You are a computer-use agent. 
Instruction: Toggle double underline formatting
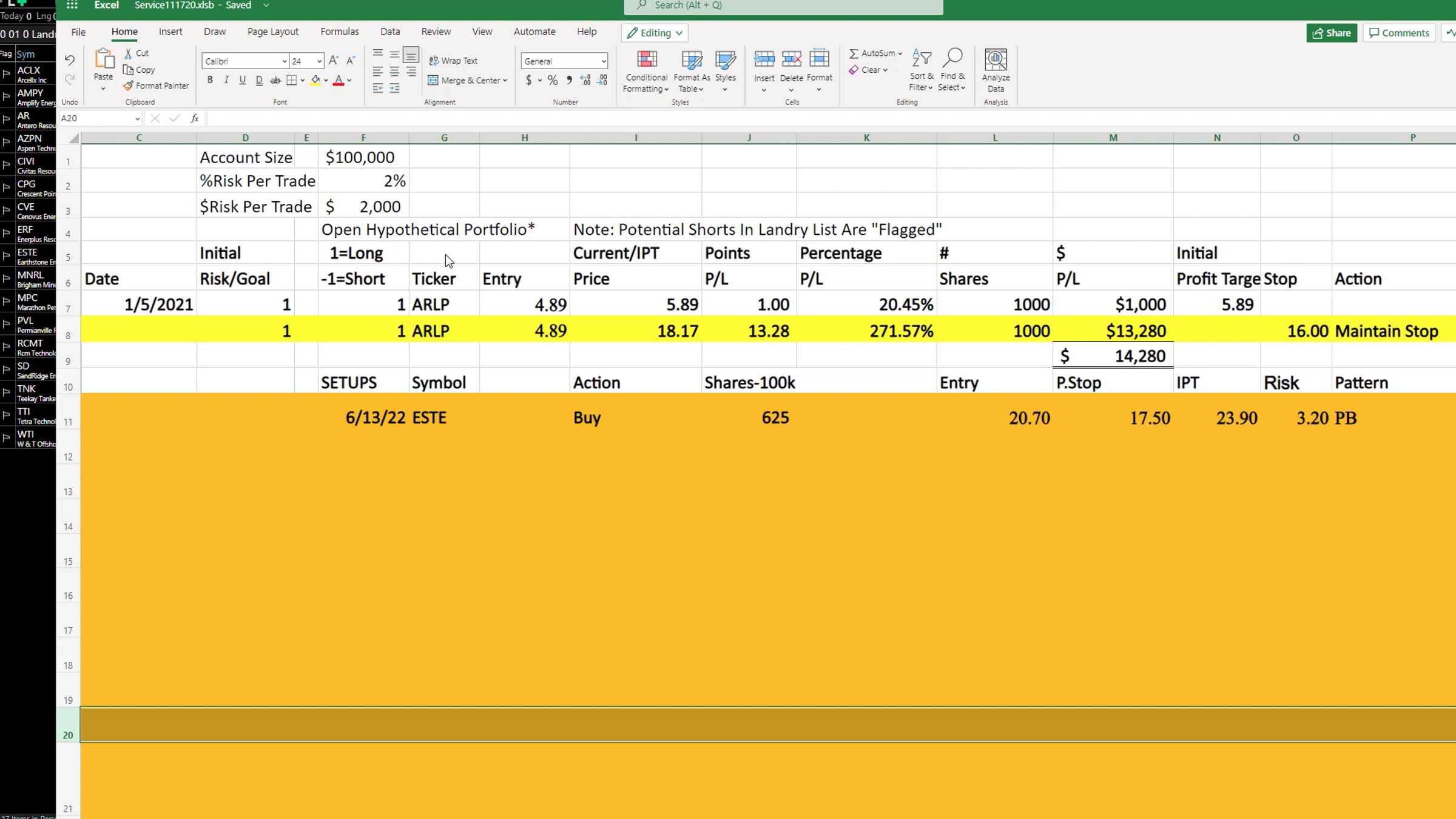point(259,80)
